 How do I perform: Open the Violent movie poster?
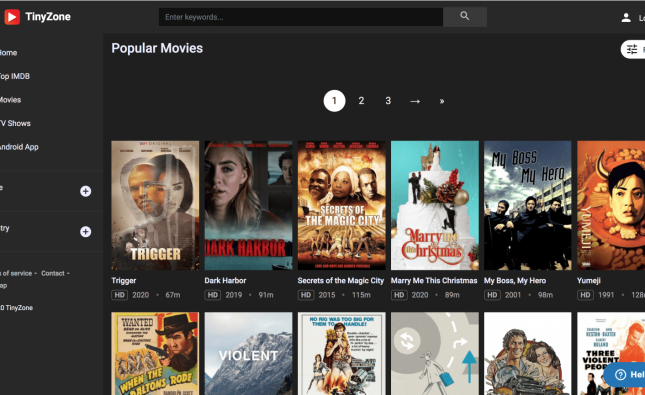pyautogui.click(x=248, y=353)
